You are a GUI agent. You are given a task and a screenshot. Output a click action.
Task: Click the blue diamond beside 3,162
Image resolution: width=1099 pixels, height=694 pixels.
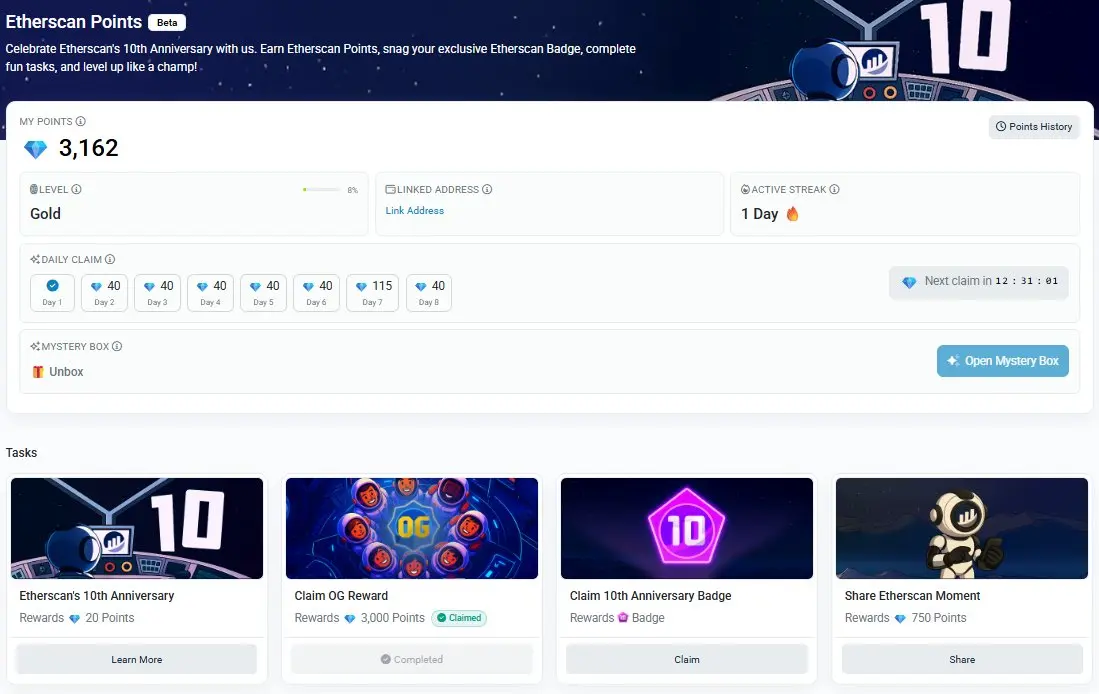point(36,149)
